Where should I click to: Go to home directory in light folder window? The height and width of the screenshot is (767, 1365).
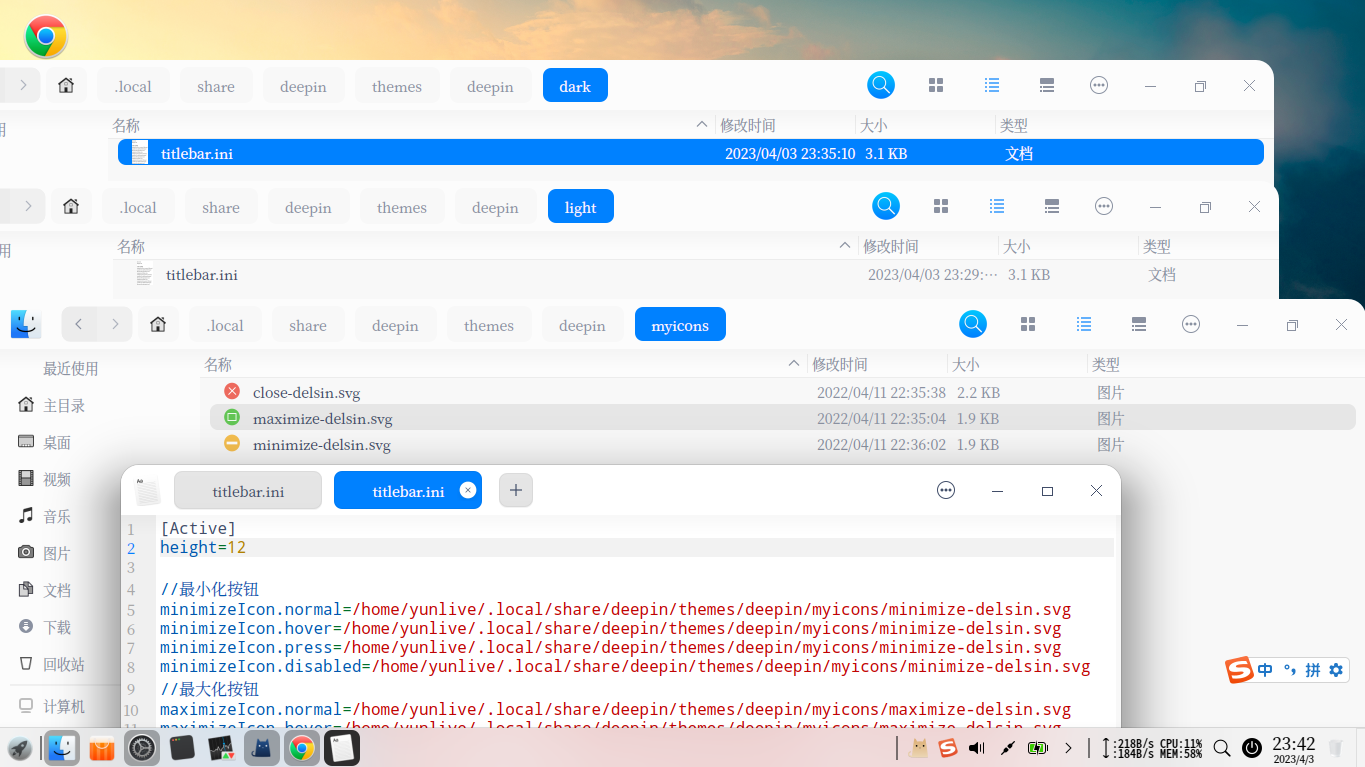click(x=71, y=207)
